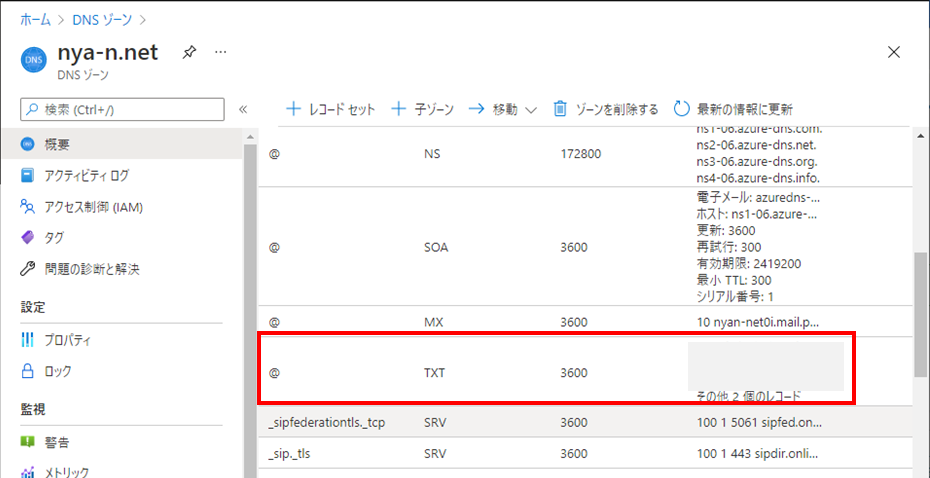Screen dimensions: 930x478
Task: Go to DNS ゾーン breadcrumb link
Action: [x=104, y=20]
